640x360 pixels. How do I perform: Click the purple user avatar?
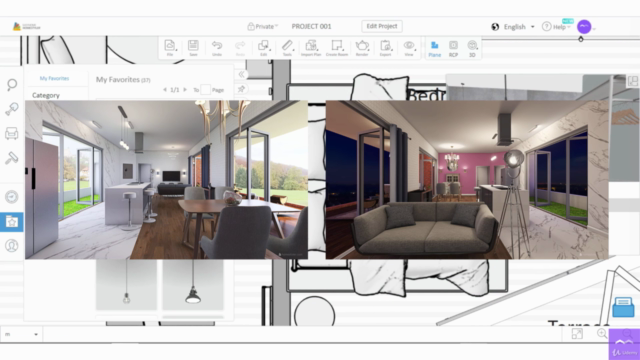[x=584, y=27]
